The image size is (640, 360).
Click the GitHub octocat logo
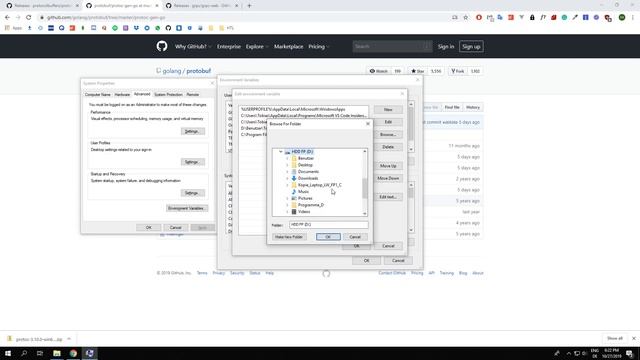[x=162, y=46]
